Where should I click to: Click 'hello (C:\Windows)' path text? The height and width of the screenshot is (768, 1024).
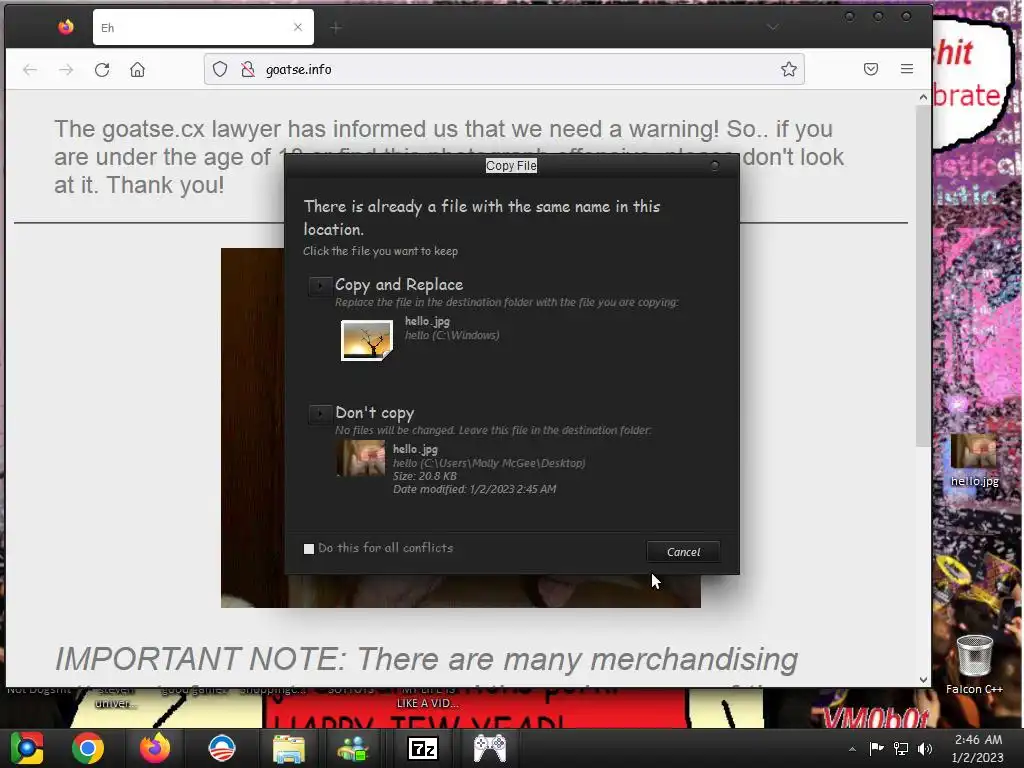[x=452, y=335]
